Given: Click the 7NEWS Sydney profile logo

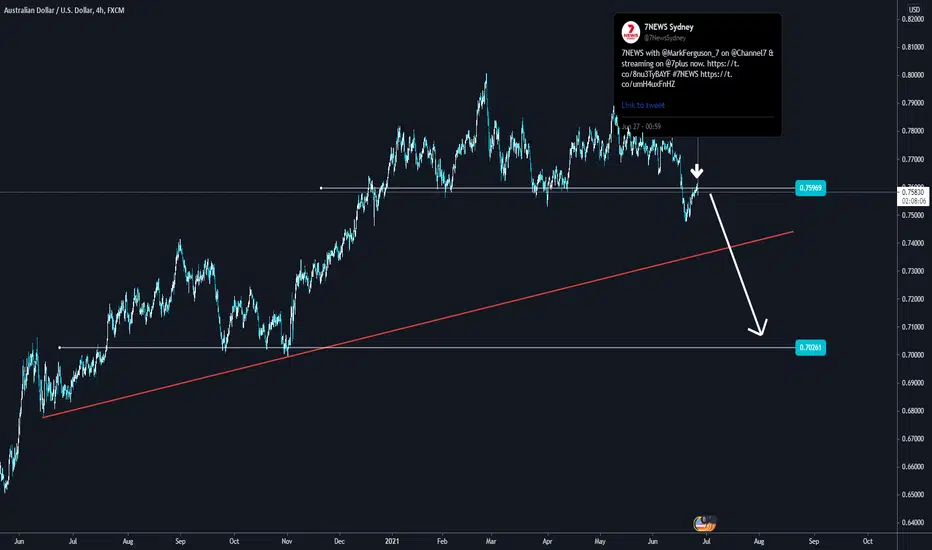Looking at the screenshot, I should coord(630,32).
